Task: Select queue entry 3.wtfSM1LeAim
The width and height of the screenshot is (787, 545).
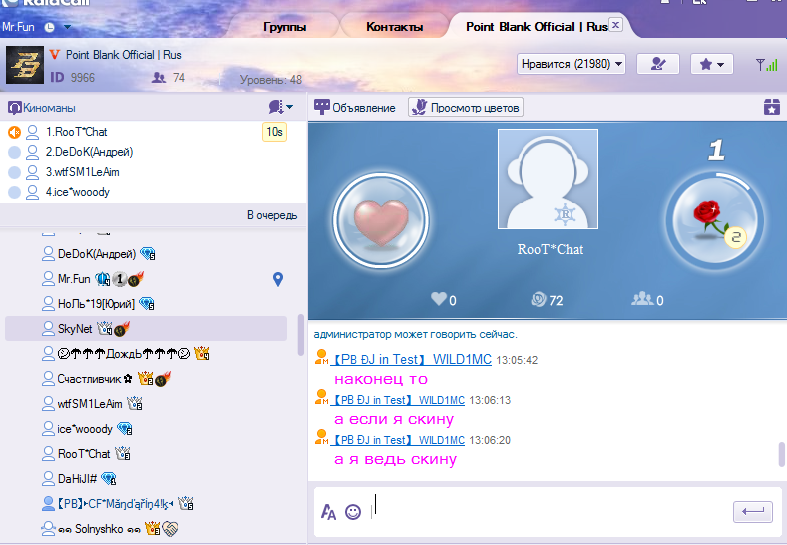Action: pyautogui.click(x=153, y=172)
